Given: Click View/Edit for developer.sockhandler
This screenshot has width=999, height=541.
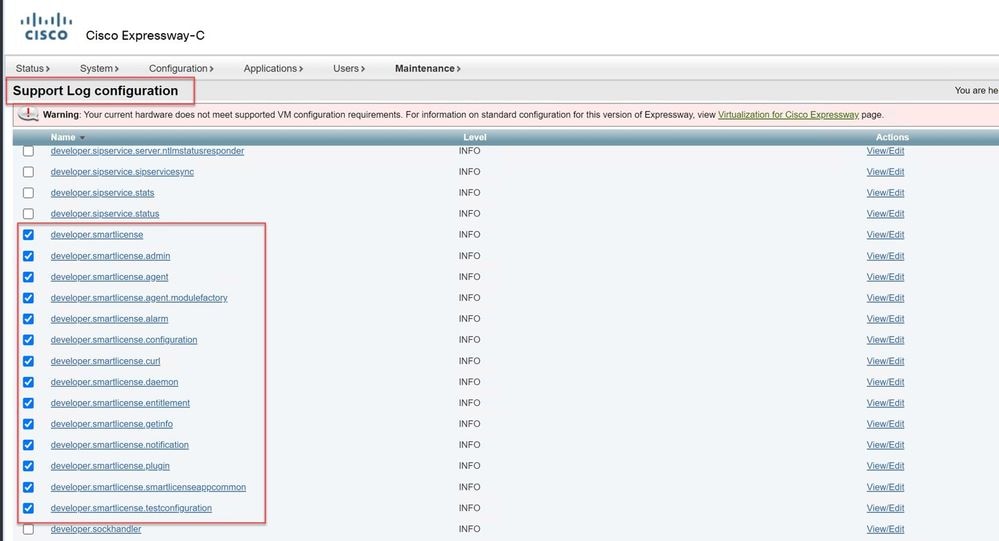Looking at the screenshot, I should click(885, 529).
